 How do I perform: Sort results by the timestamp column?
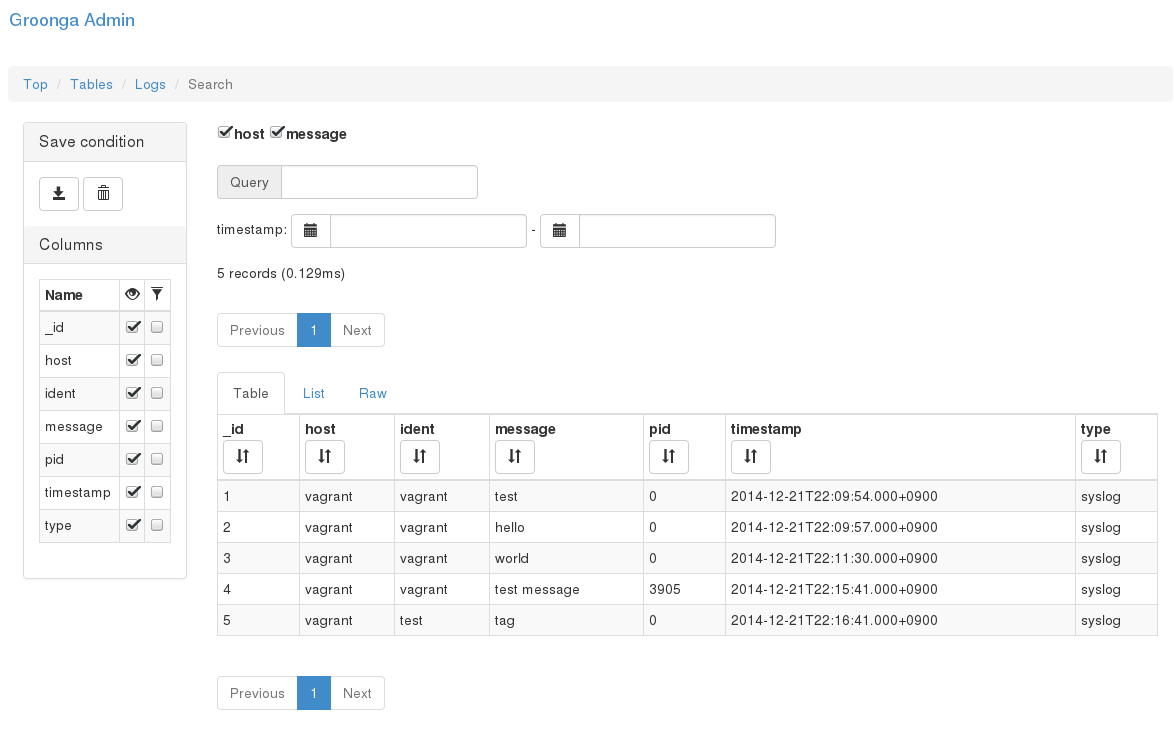pos(751,457)
